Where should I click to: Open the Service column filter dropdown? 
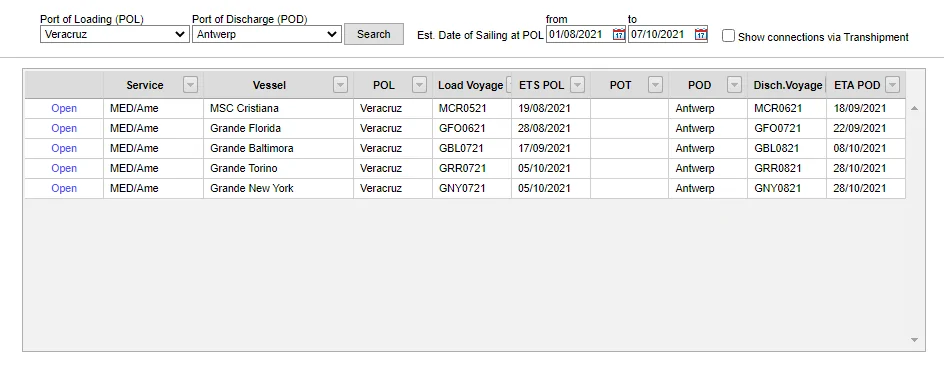(x=190, y=85)
